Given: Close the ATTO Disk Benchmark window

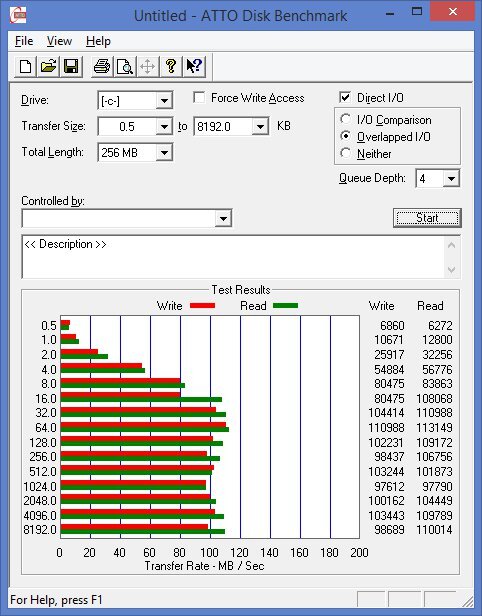Looking at the screenshot, I should [453, 12].
